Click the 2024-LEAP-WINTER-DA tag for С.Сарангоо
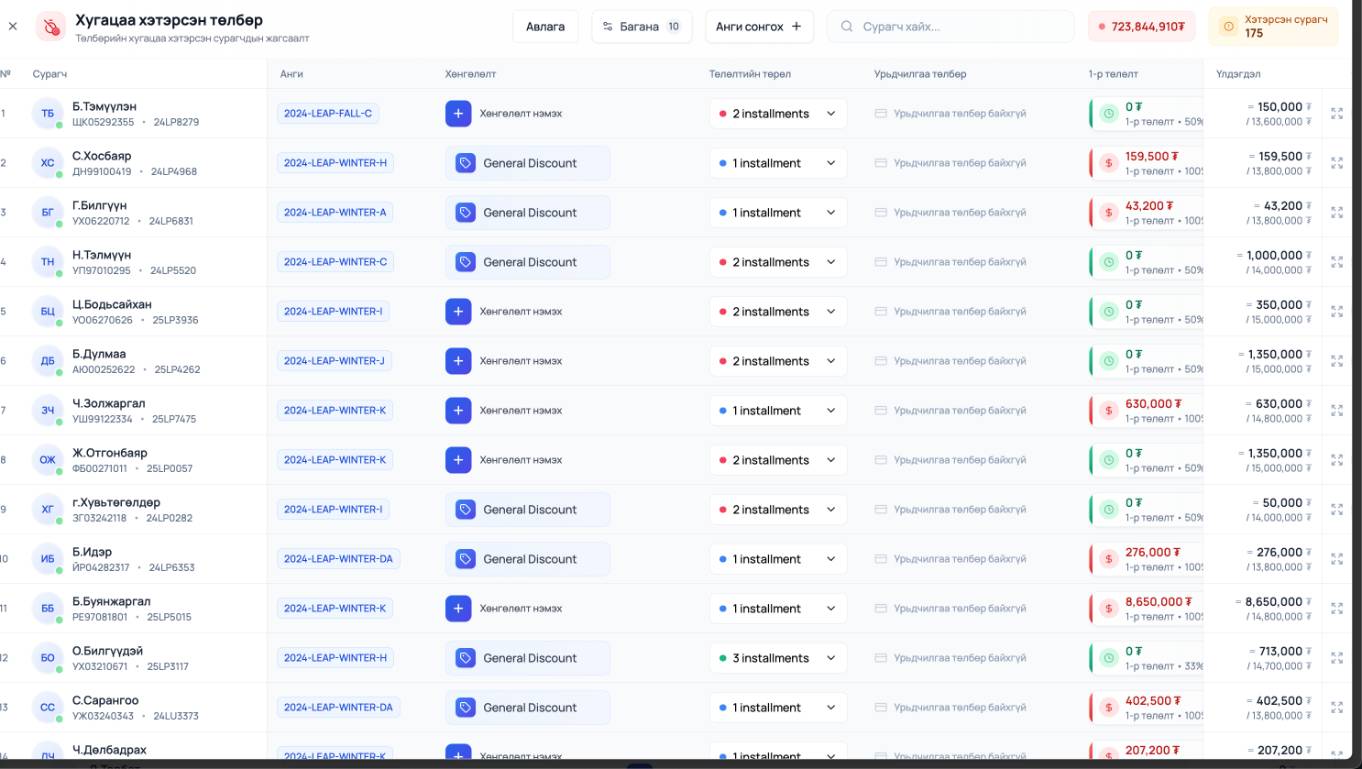1362x769 pixels. (x=338, y=708)
